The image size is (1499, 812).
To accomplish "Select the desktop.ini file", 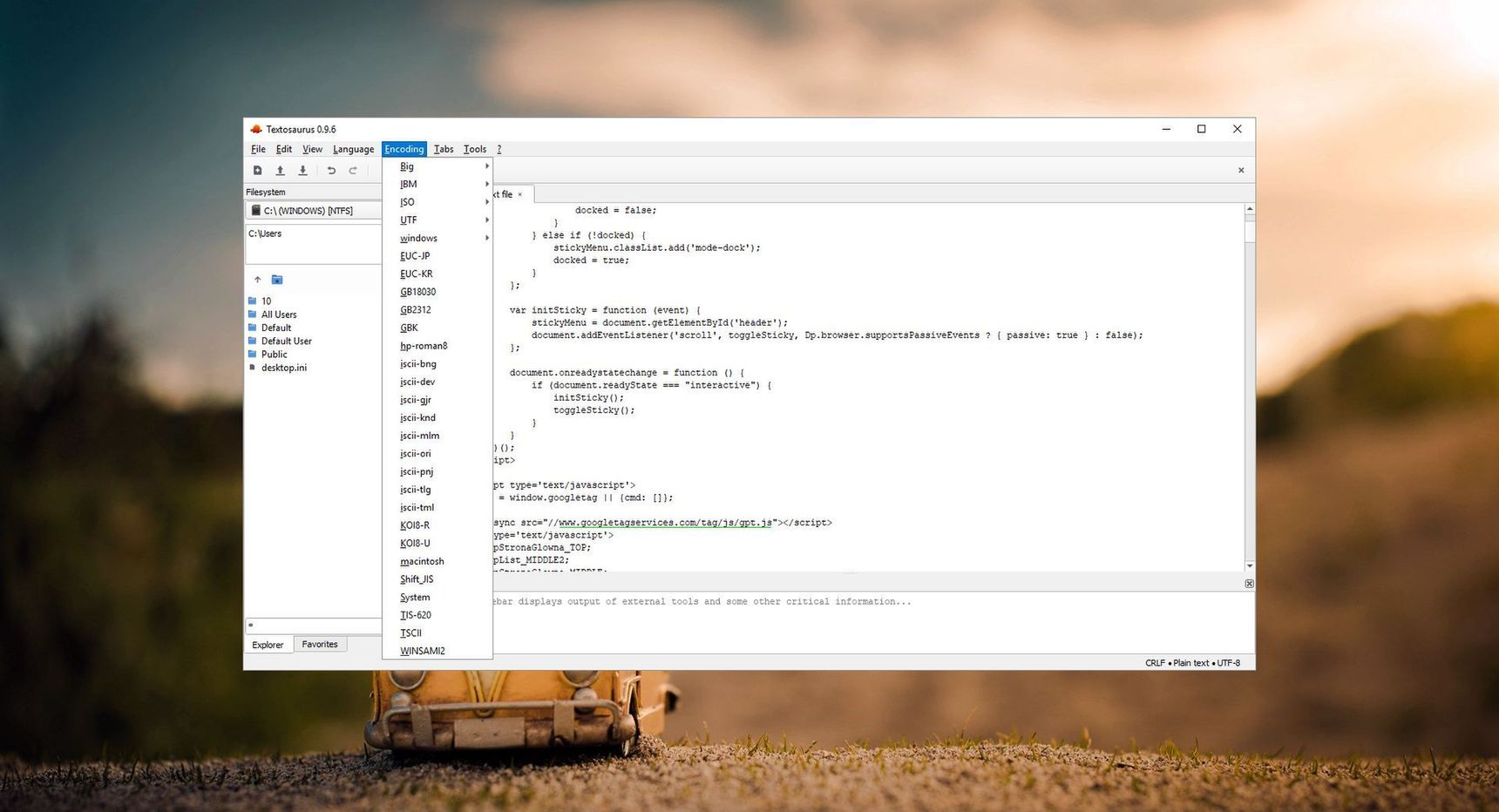I will (x=277, y=368).
